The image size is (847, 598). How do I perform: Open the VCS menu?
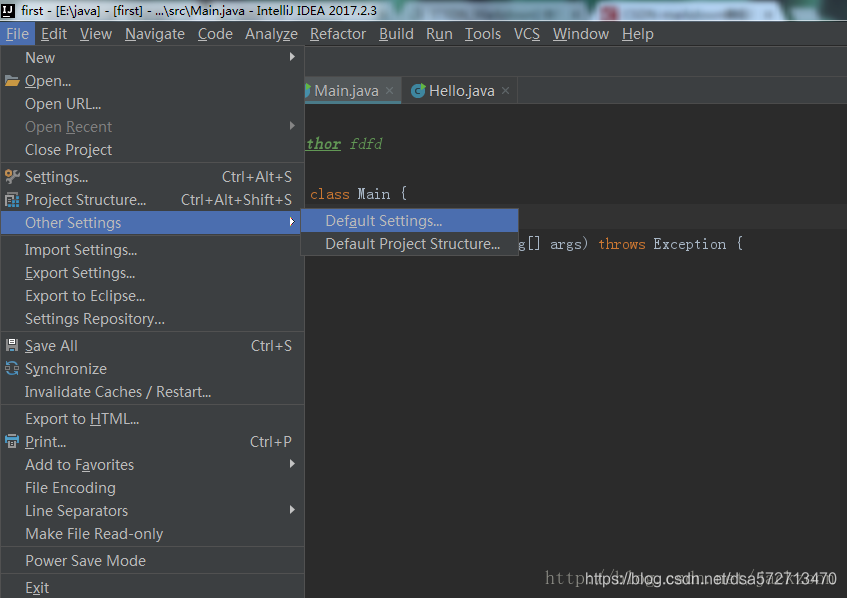(527, 34)
